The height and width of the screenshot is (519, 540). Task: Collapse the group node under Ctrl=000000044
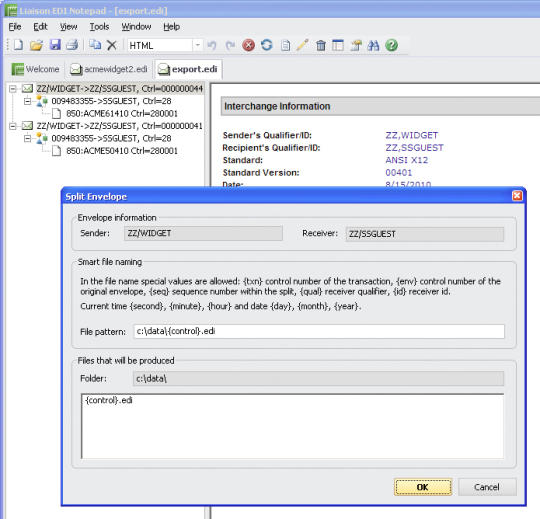point(28,101)
